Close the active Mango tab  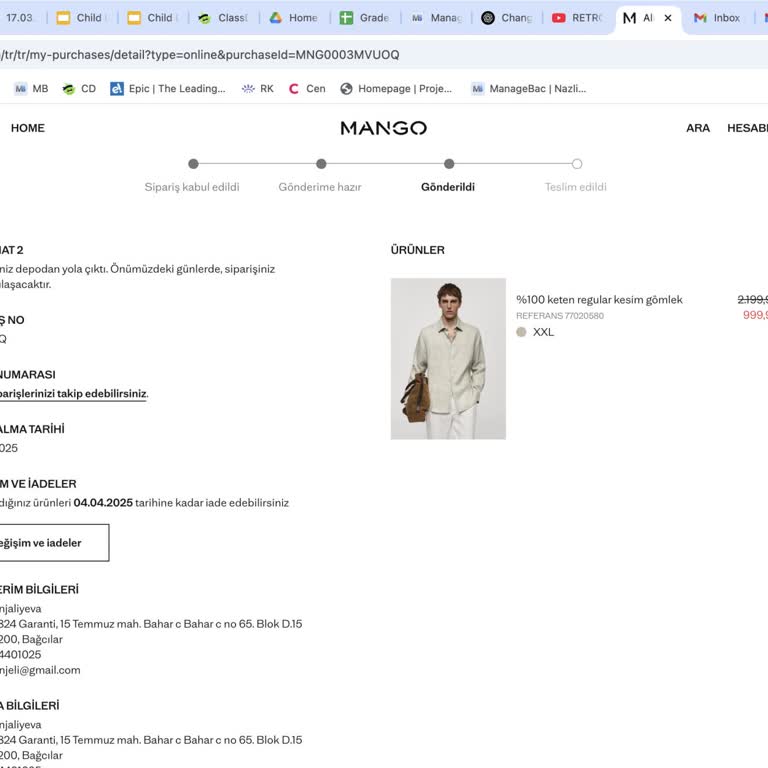pyautogui.click(x=668, y=18)
